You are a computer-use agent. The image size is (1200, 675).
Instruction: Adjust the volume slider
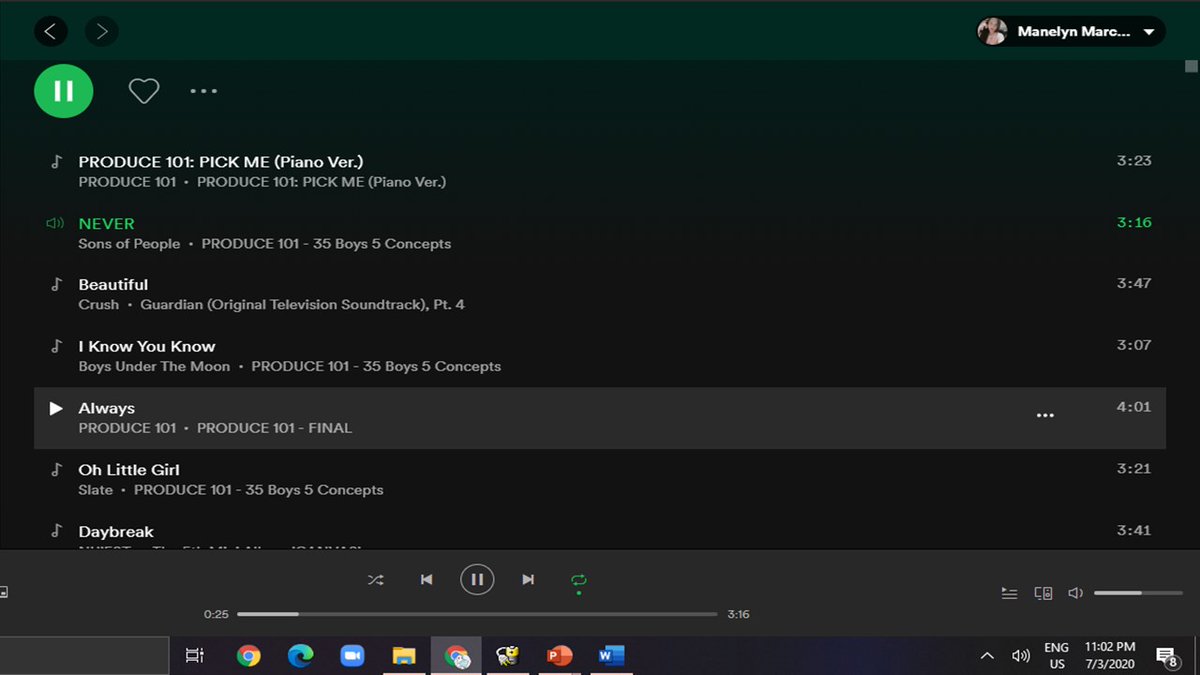click(1136, 593)
